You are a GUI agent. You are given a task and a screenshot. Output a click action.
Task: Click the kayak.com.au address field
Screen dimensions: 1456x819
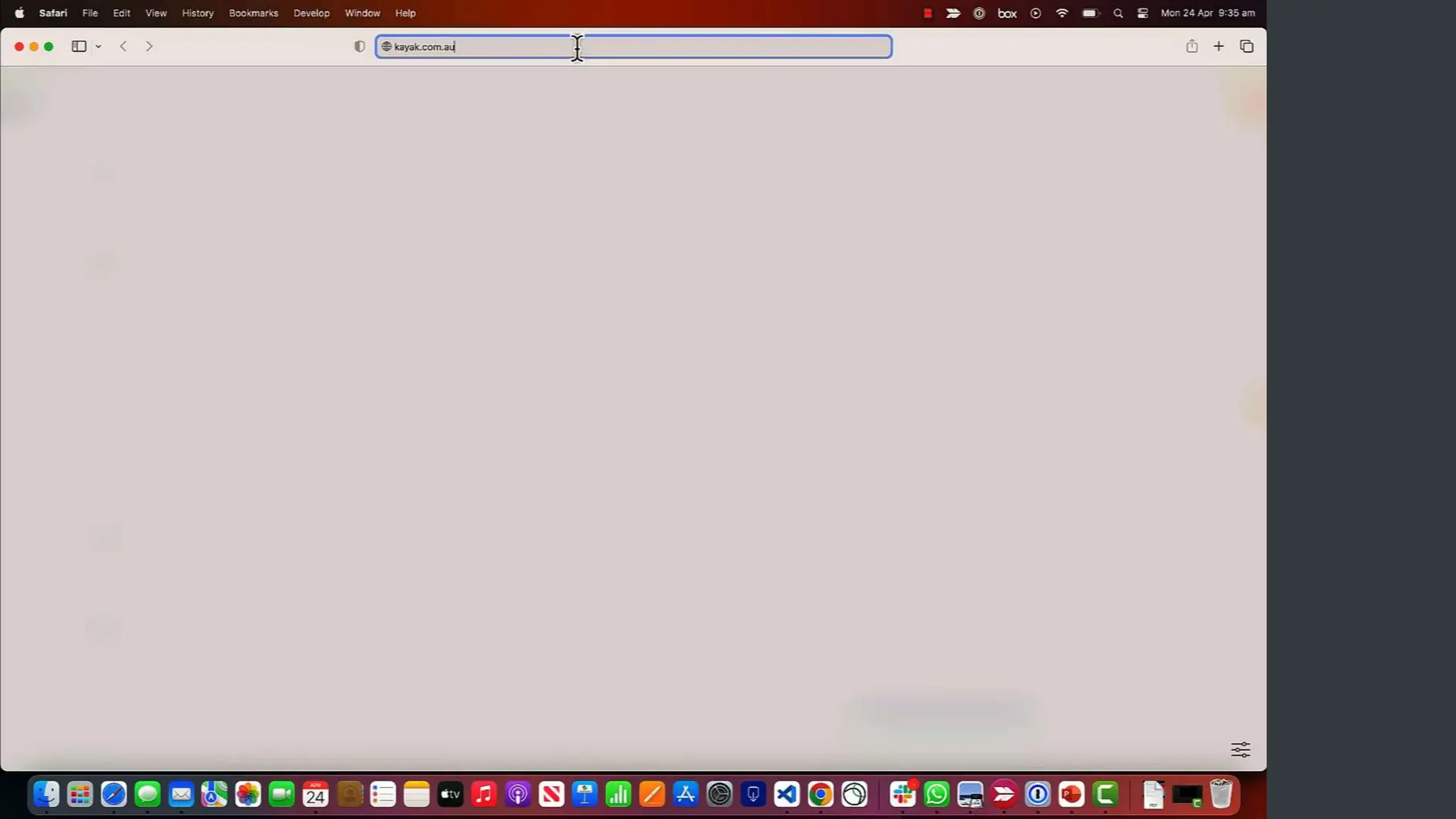(x=633, y=47)
